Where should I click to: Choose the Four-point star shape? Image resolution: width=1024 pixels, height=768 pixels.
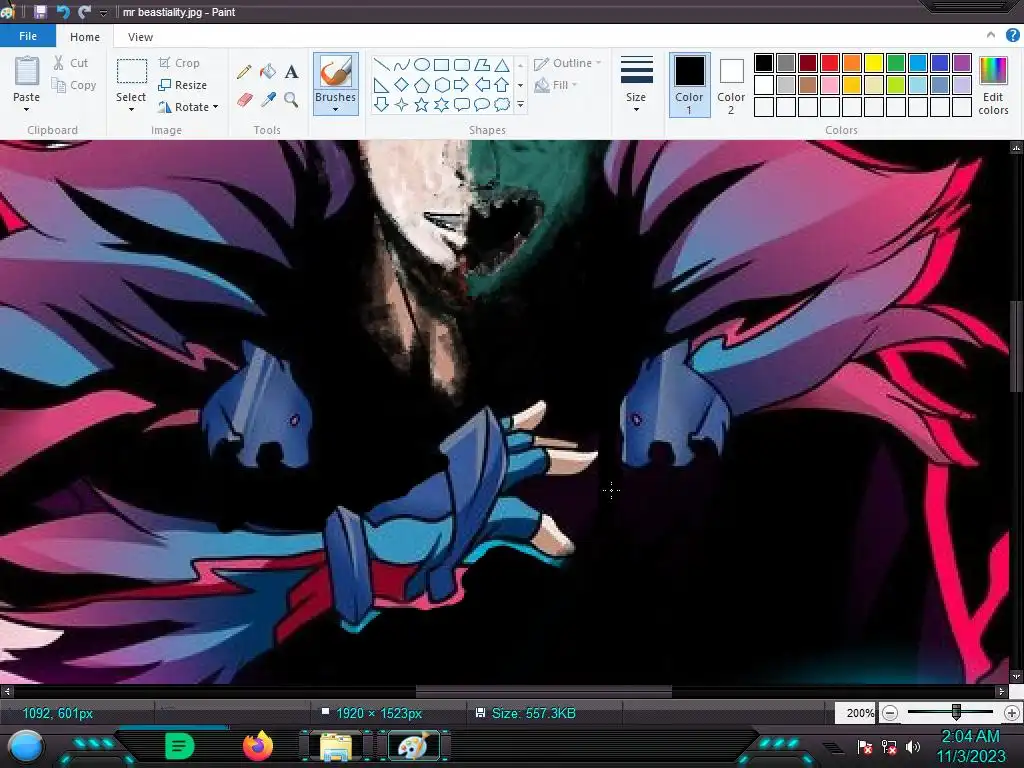click(x=402, y=104)
